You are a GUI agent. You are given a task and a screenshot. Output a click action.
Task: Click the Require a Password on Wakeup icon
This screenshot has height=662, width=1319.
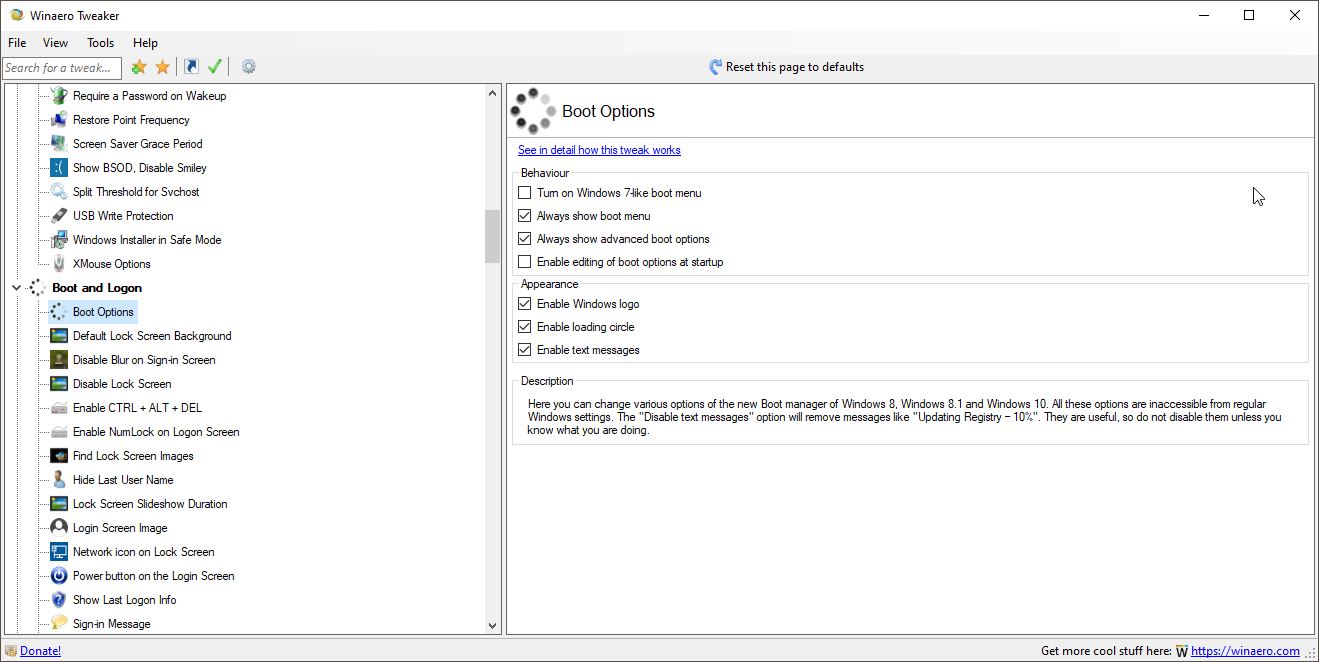click(x=59, y=96)
